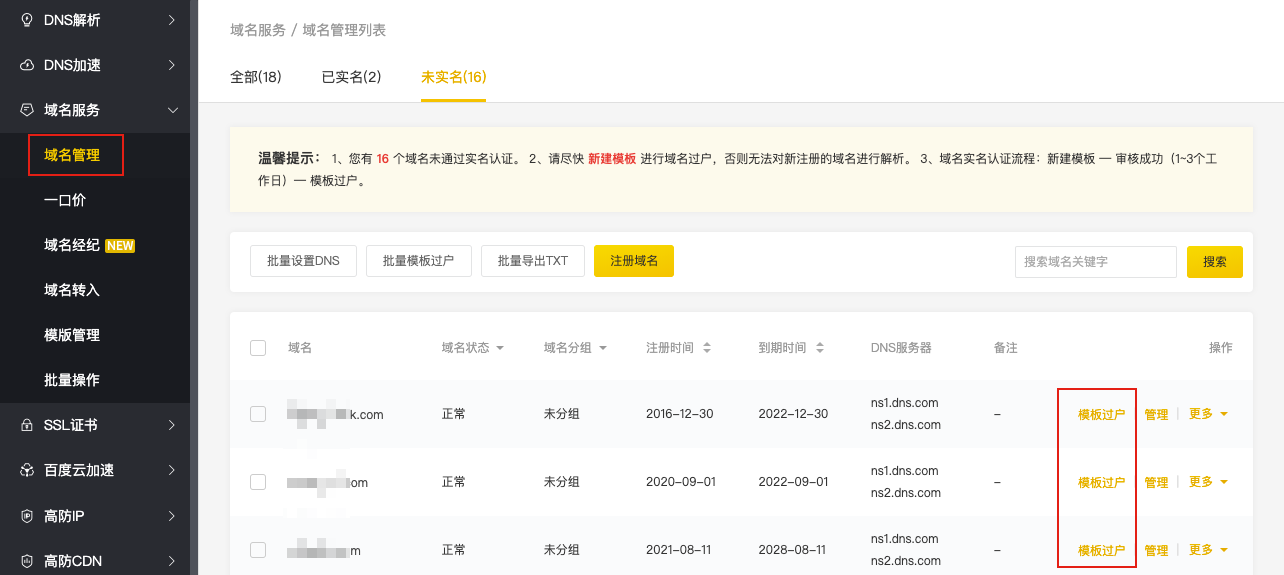Focus the 搜索域名关键字 search field
Image resolution: width=1284 pixels, height=575 pixels.
pyautogui.click(x=1095, y=262)
